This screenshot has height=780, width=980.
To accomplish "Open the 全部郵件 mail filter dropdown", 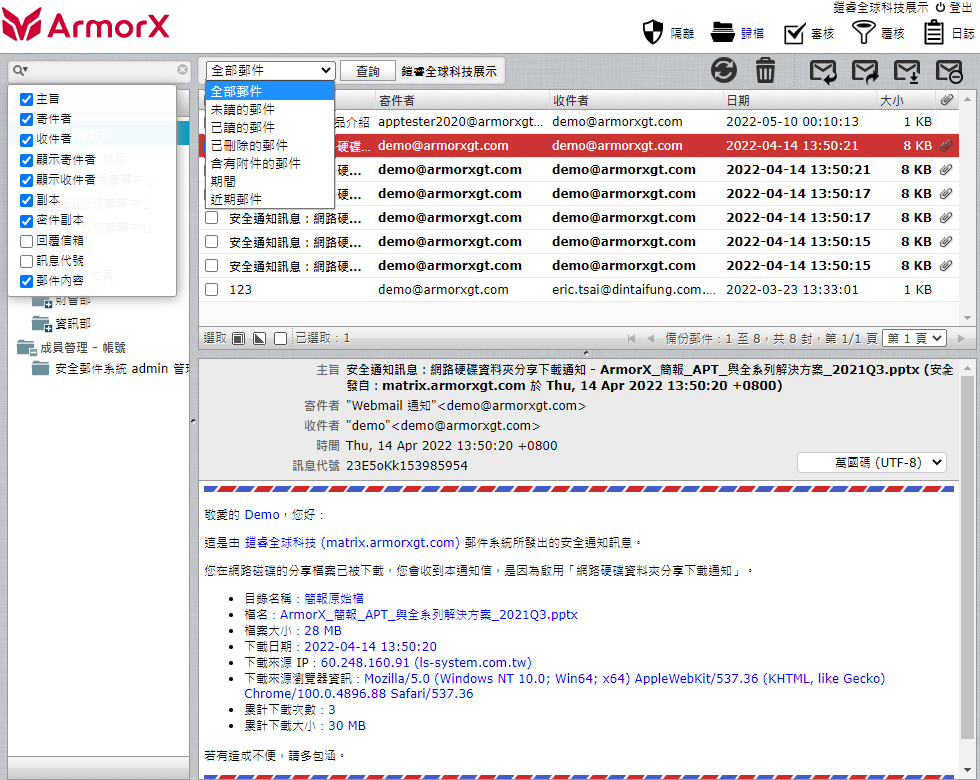I will 270,71.
